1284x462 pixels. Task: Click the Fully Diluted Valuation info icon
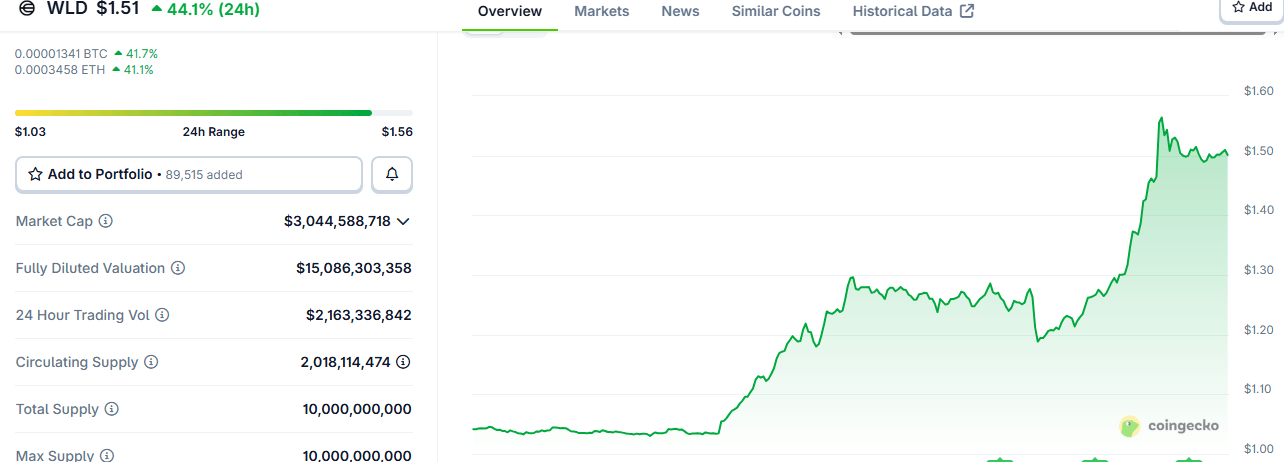(x=178, y=268)
